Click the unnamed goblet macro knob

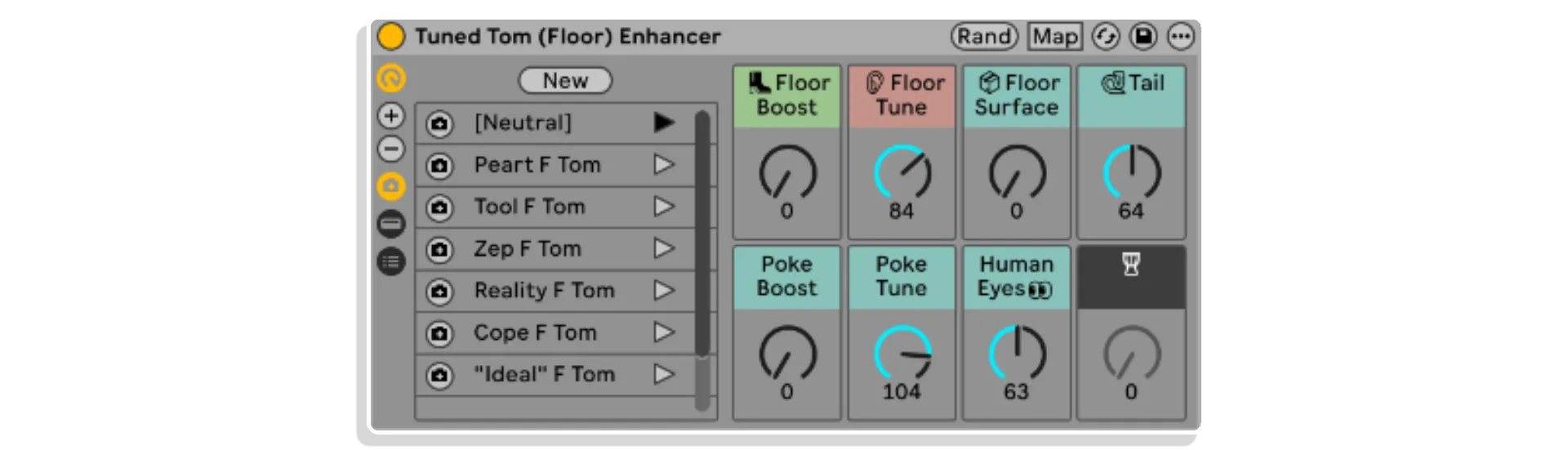tap(1131, 353)
